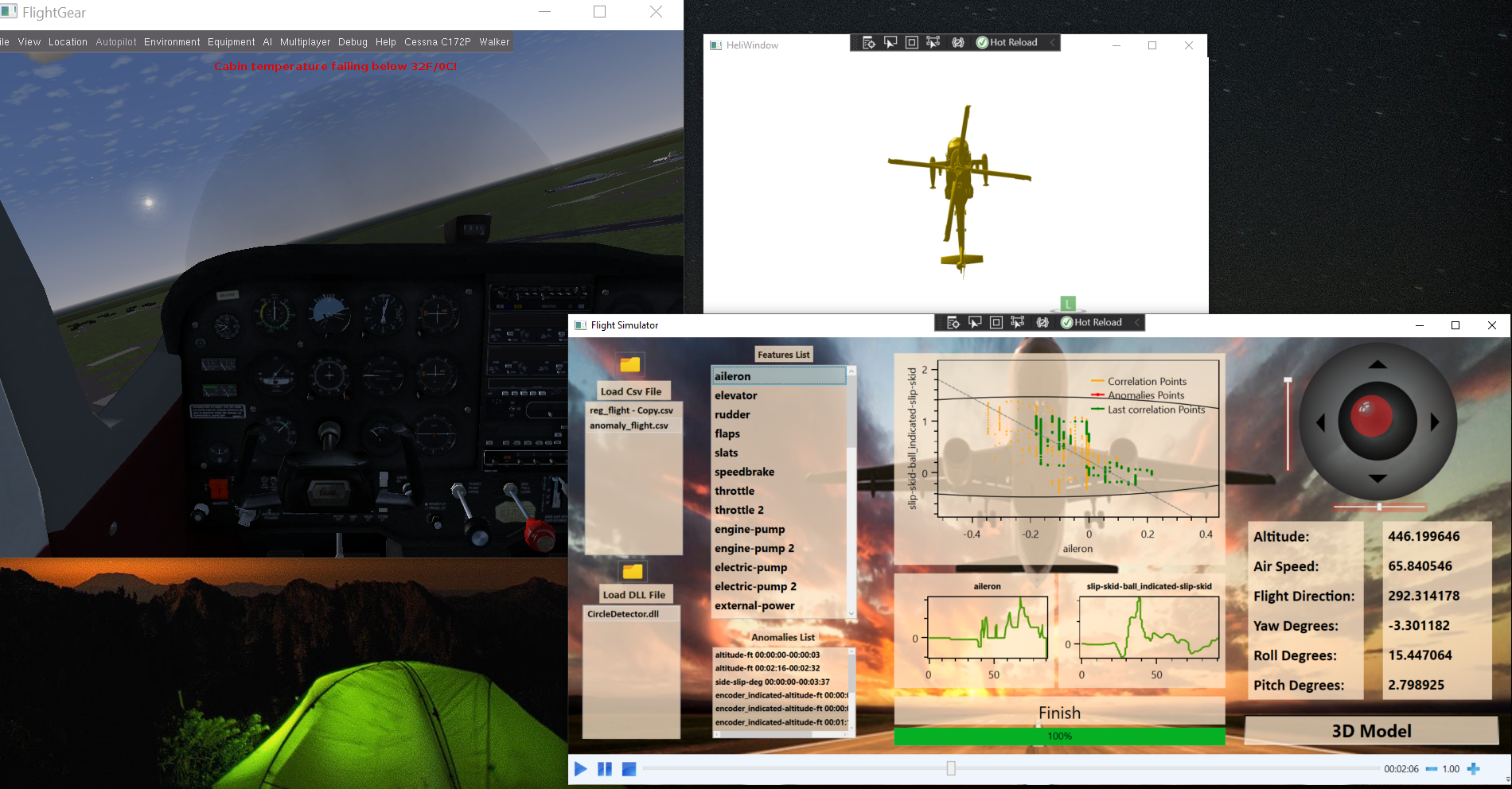Open the View menu in FlightGear
Image resolution: width=1512 pixels, height=789 pixels.
[x=29, y=42]
